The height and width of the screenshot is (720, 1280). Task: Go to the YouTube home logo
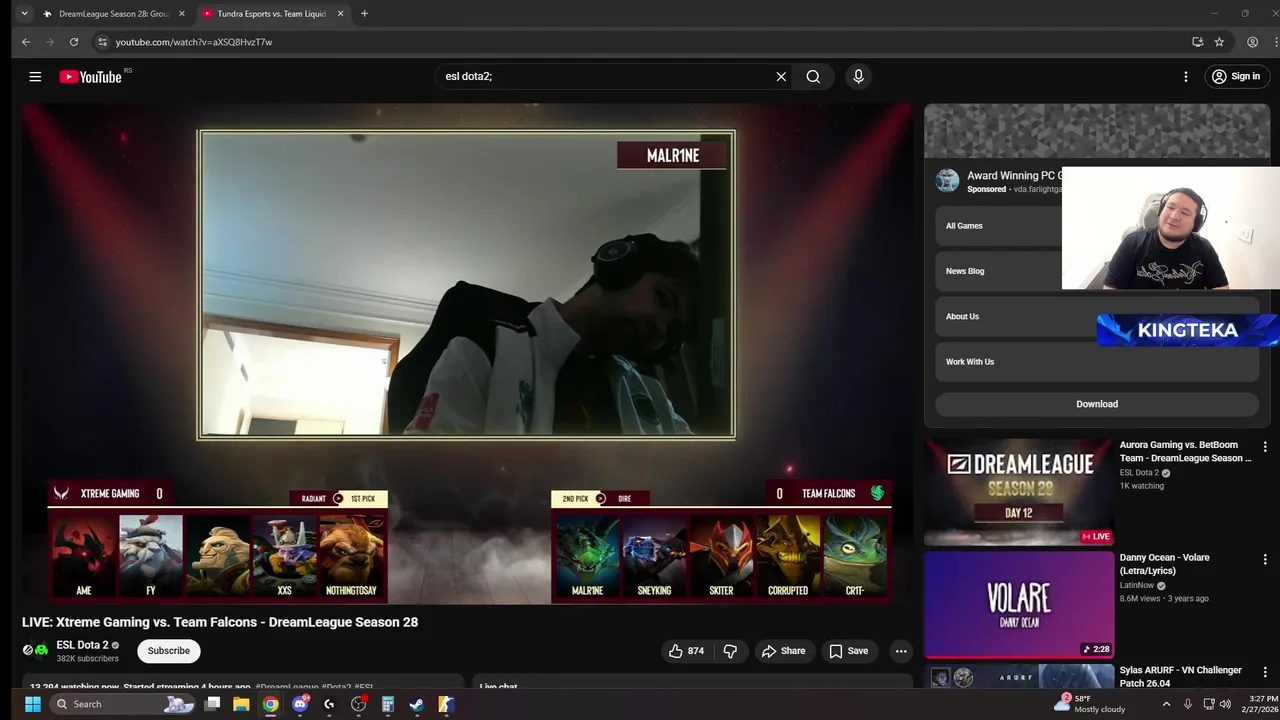coord(90,77)
